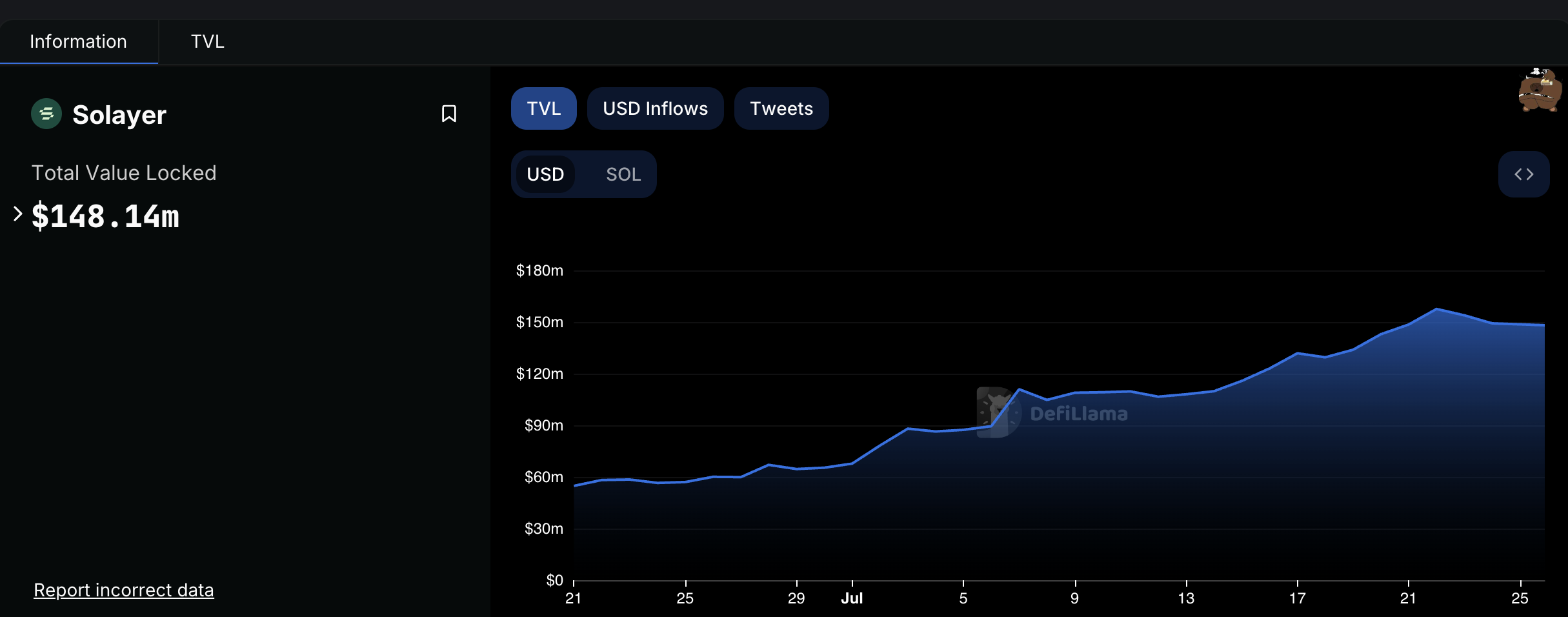Click the Solayer green logo icon
Screen dimensions: 1568x617
[x=46, y=114]
